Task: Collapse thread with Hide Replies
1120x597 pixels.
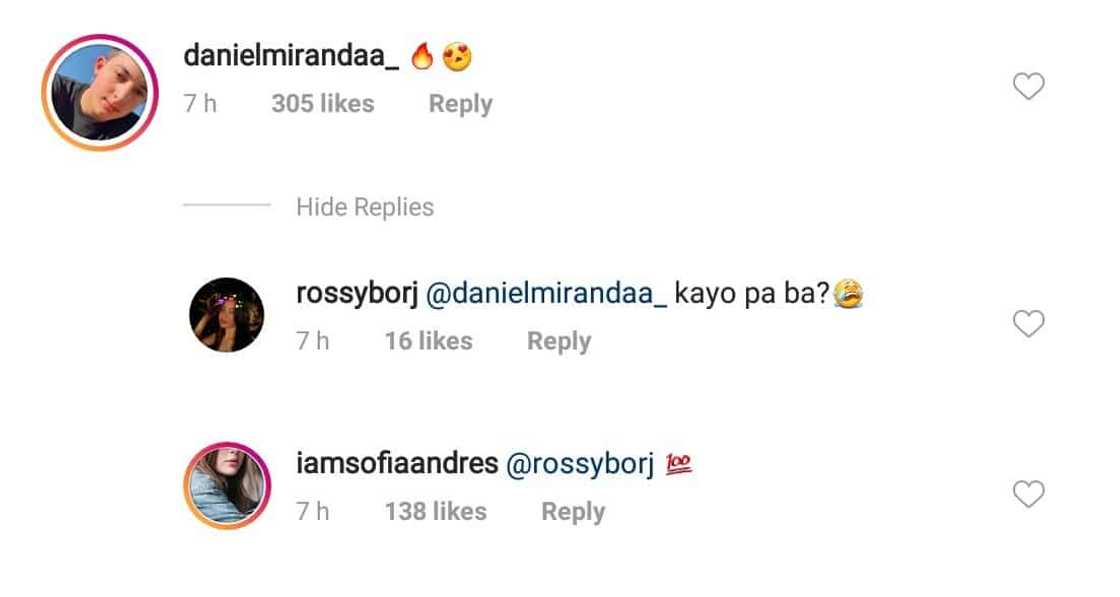Action: [x=365, y=207]
